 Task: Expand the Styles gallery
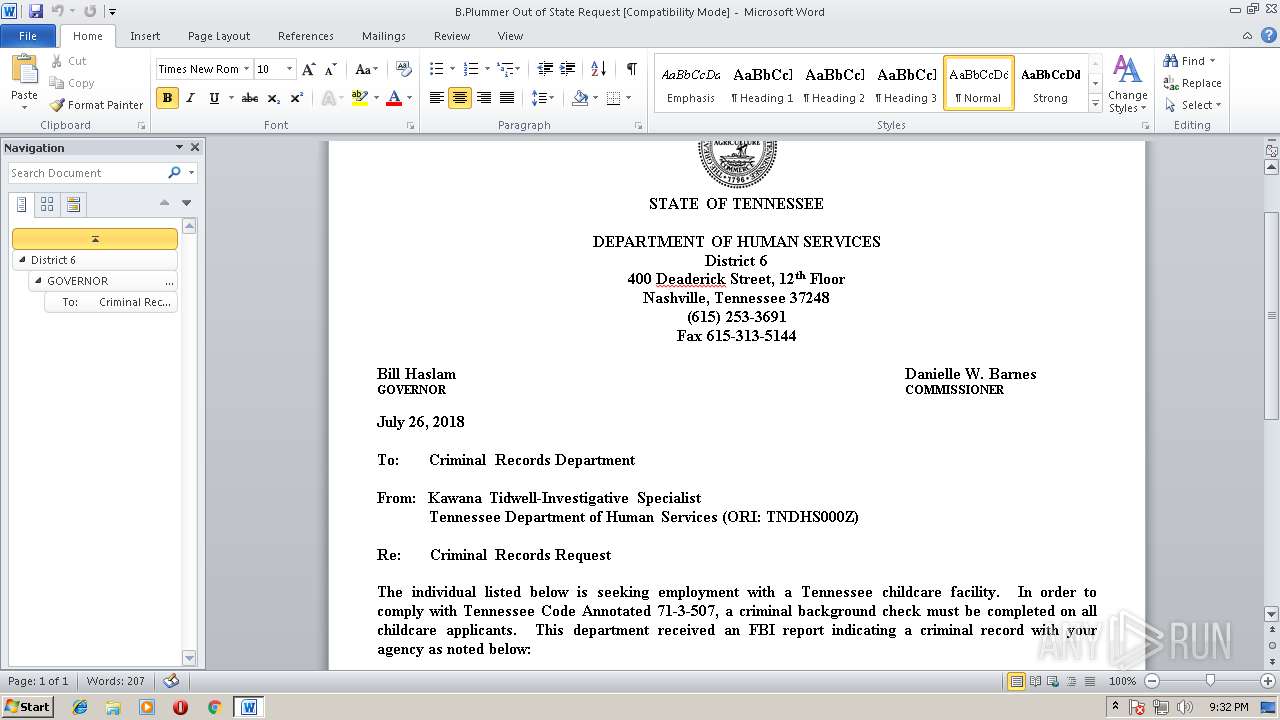1096,104
